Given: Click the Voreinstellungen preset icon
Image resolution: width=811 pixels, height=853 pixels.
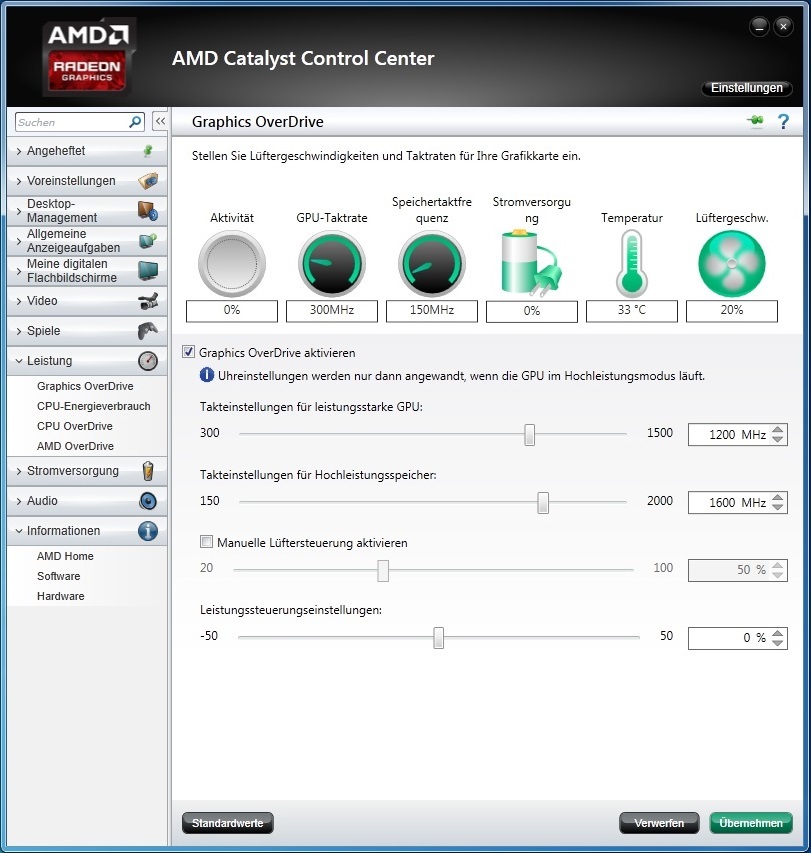Looking at the screenshot, I should [x=148, y=181].
